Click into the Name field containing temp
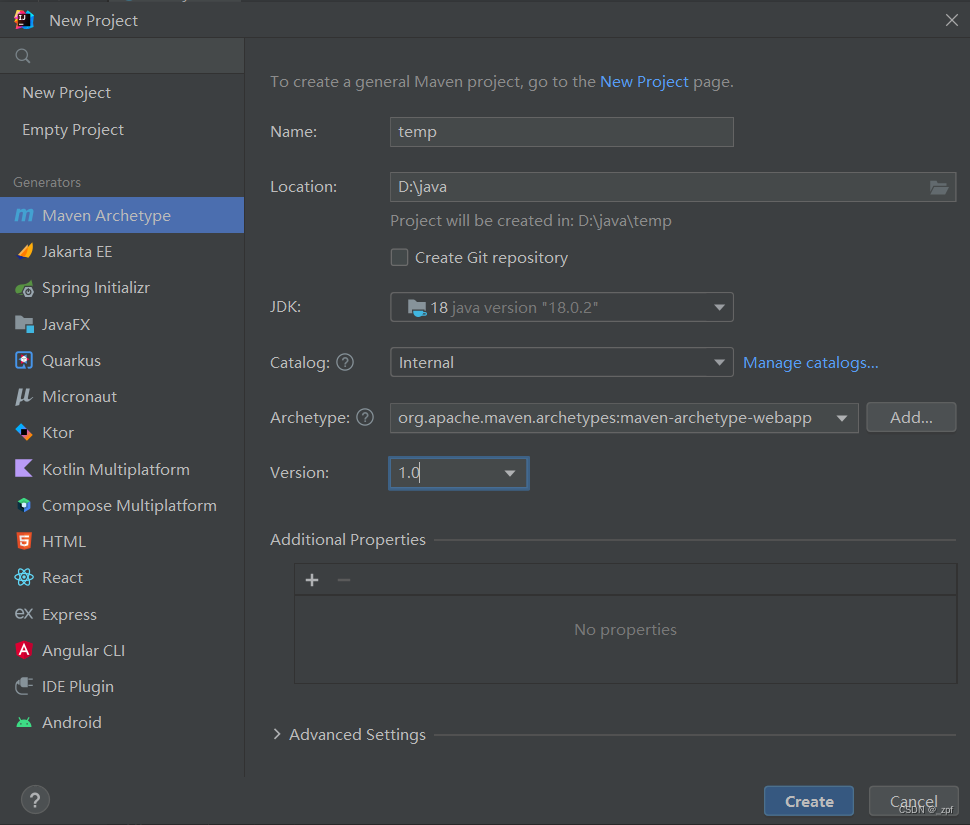The width and height of the screenshot is (970, 825). click(562, 132)
